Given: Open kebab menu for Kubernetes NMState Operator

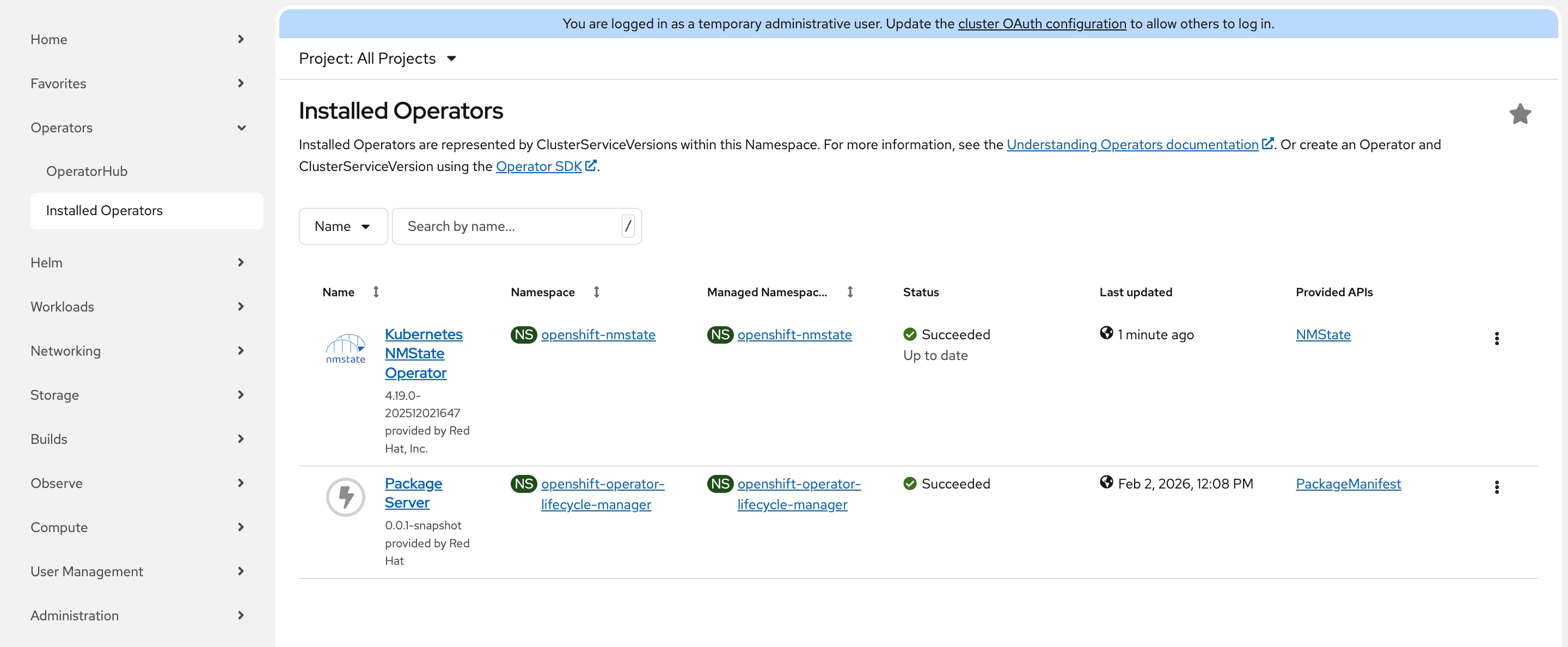Looking at the screenshot, I should pyautogui.click(x=1497, y=338).
